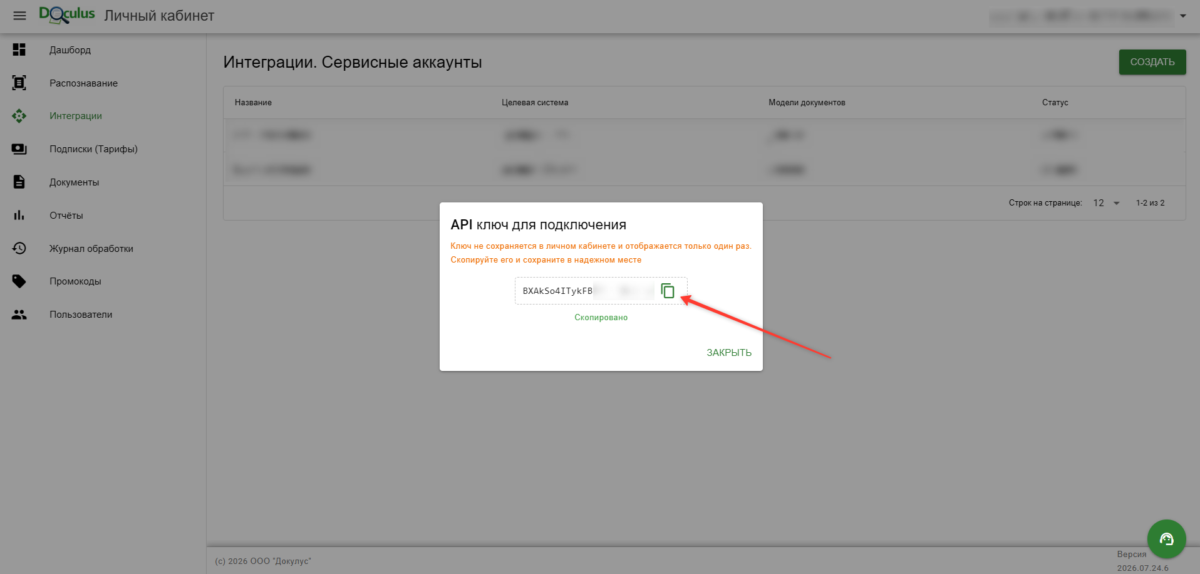1200x574 pixels.
Task: Open the support chat headset button
Action: click(x=1166, y=539)
